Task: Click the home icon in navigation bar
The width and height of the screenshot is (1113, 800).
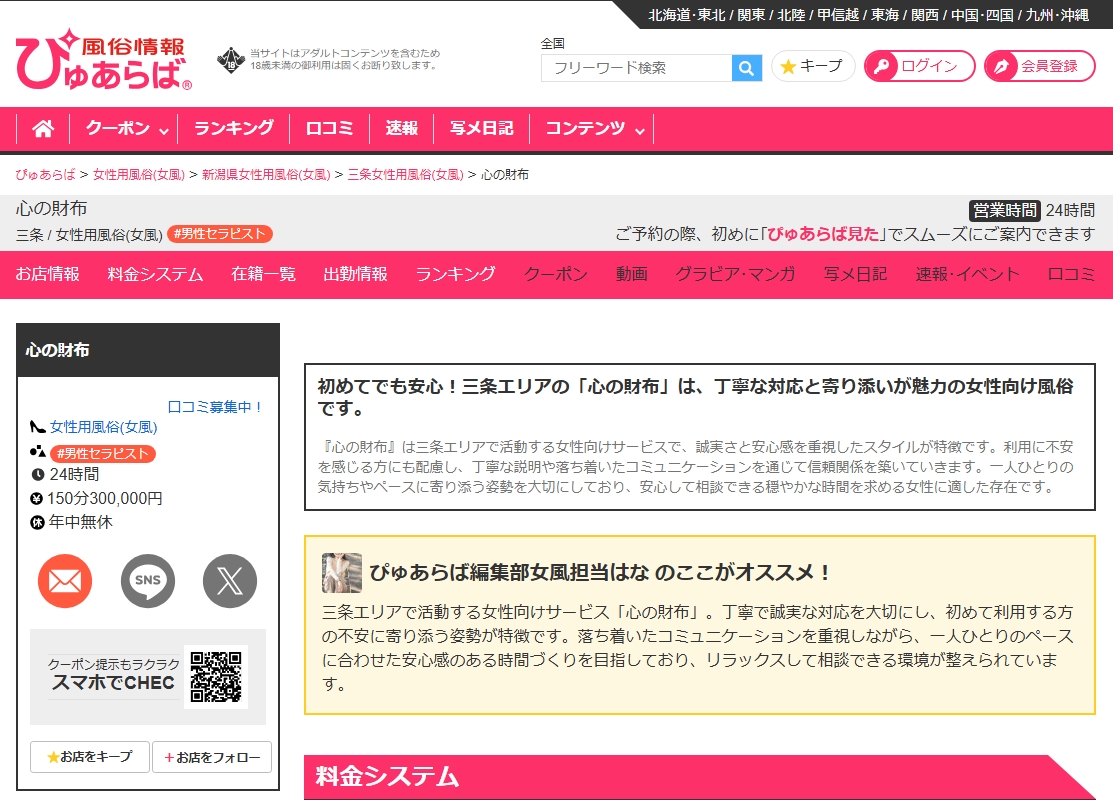Action: pos(43,128)
